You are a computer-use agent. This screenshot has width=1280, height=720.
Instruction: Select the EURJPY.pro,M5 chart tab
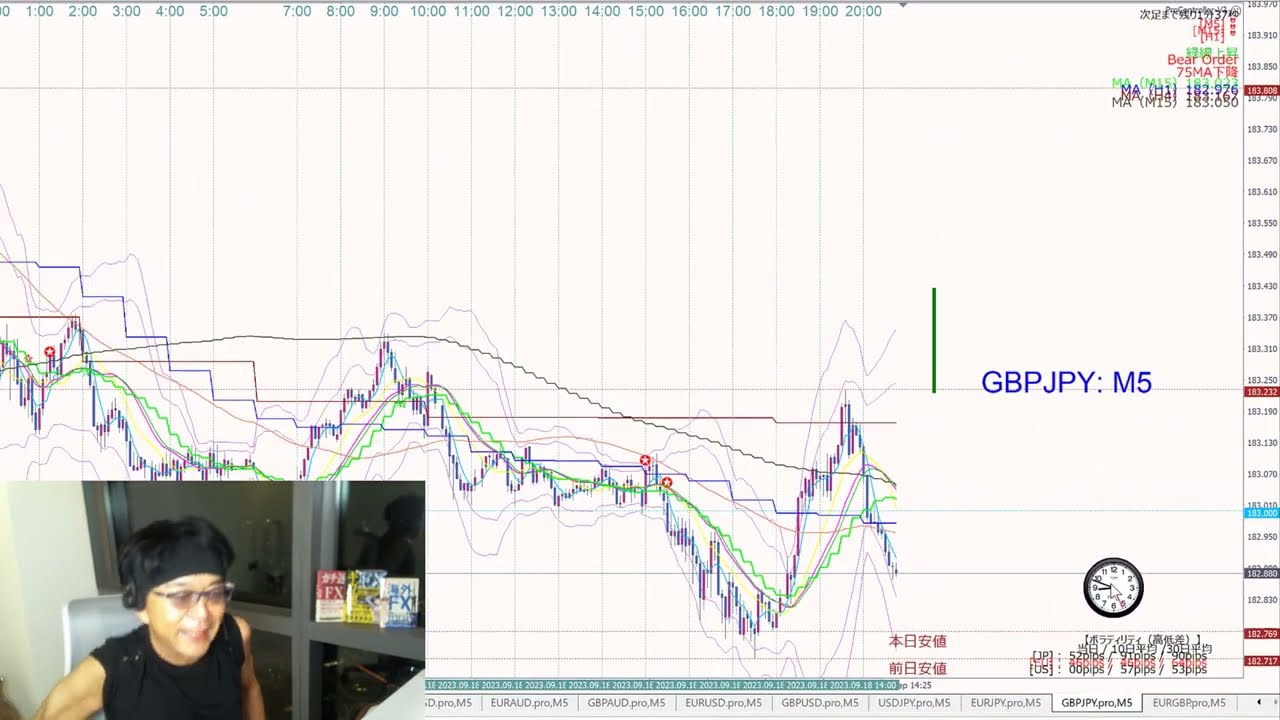click(1005, 703)
